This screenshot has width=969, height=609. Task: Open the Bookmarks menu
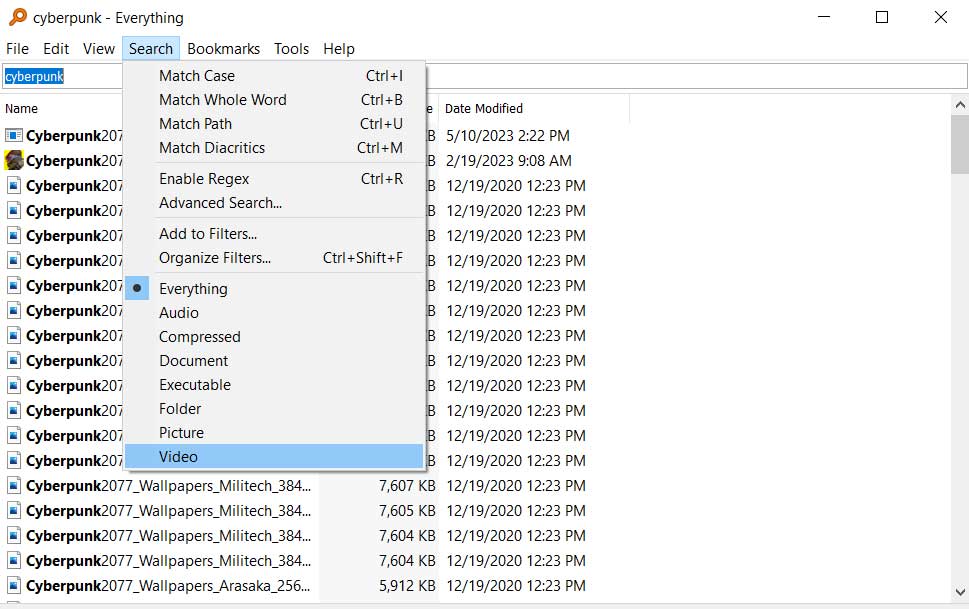tap(224, 49)
